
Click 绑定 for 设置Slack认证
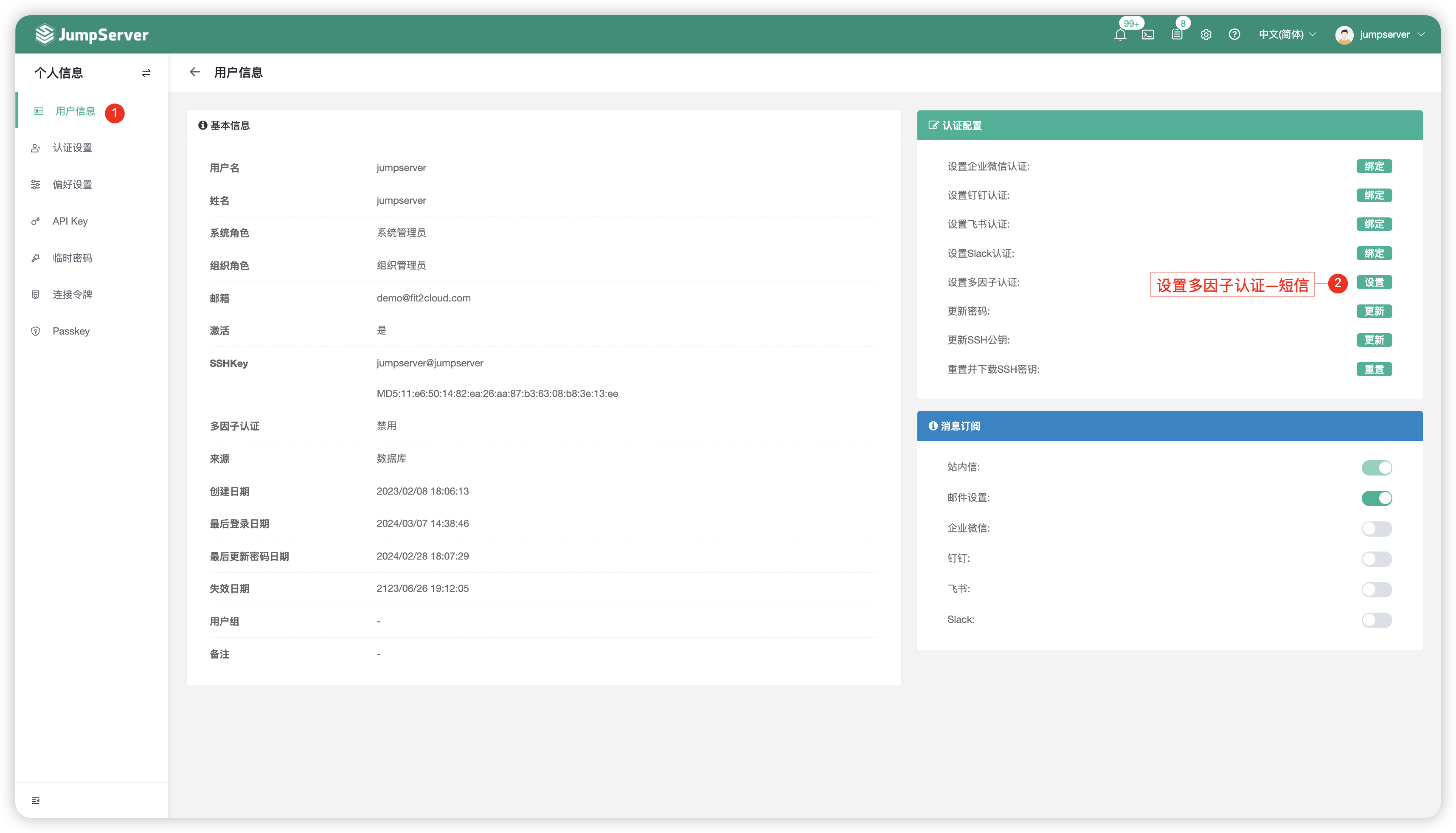1374,253
